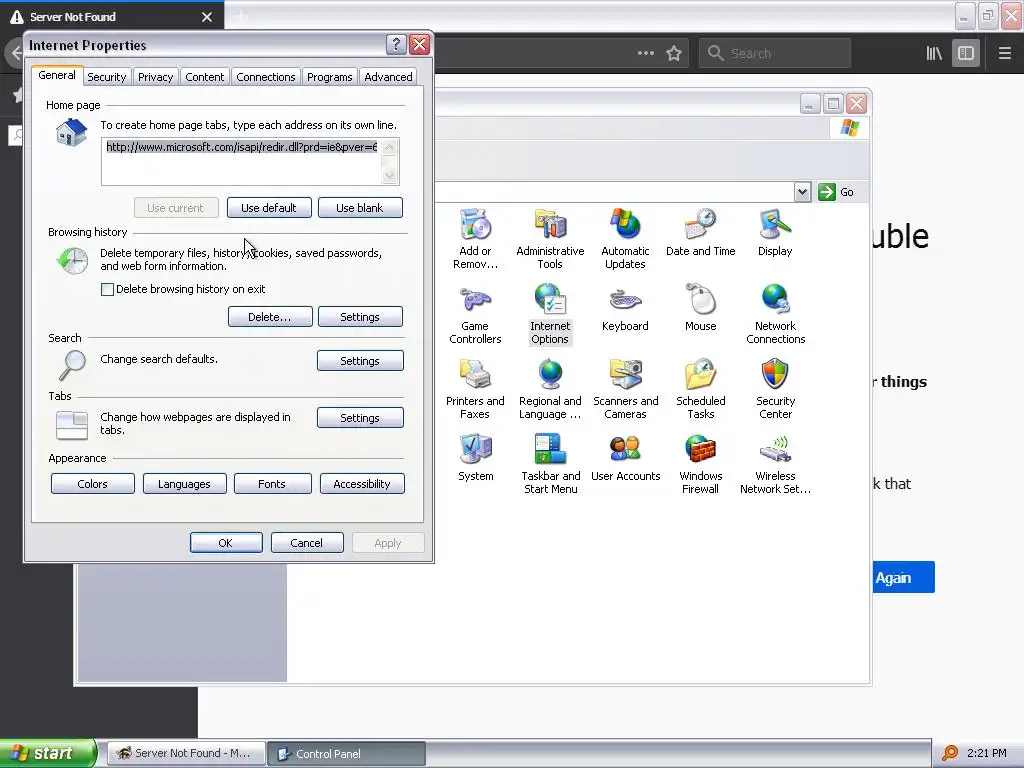Expand the Control Panel address bar dropdown
Screen dimensions: 1024x768
coord(803,192)
